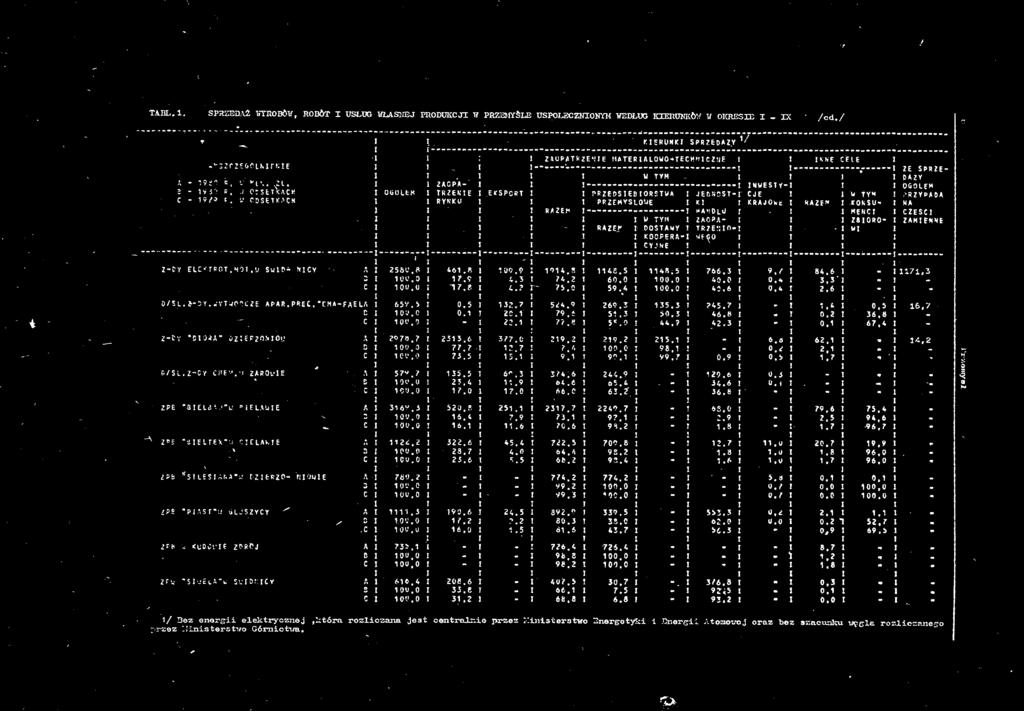1024x711 pixels.
Task: Click the value '94.6'
Action: pos(874,418)
